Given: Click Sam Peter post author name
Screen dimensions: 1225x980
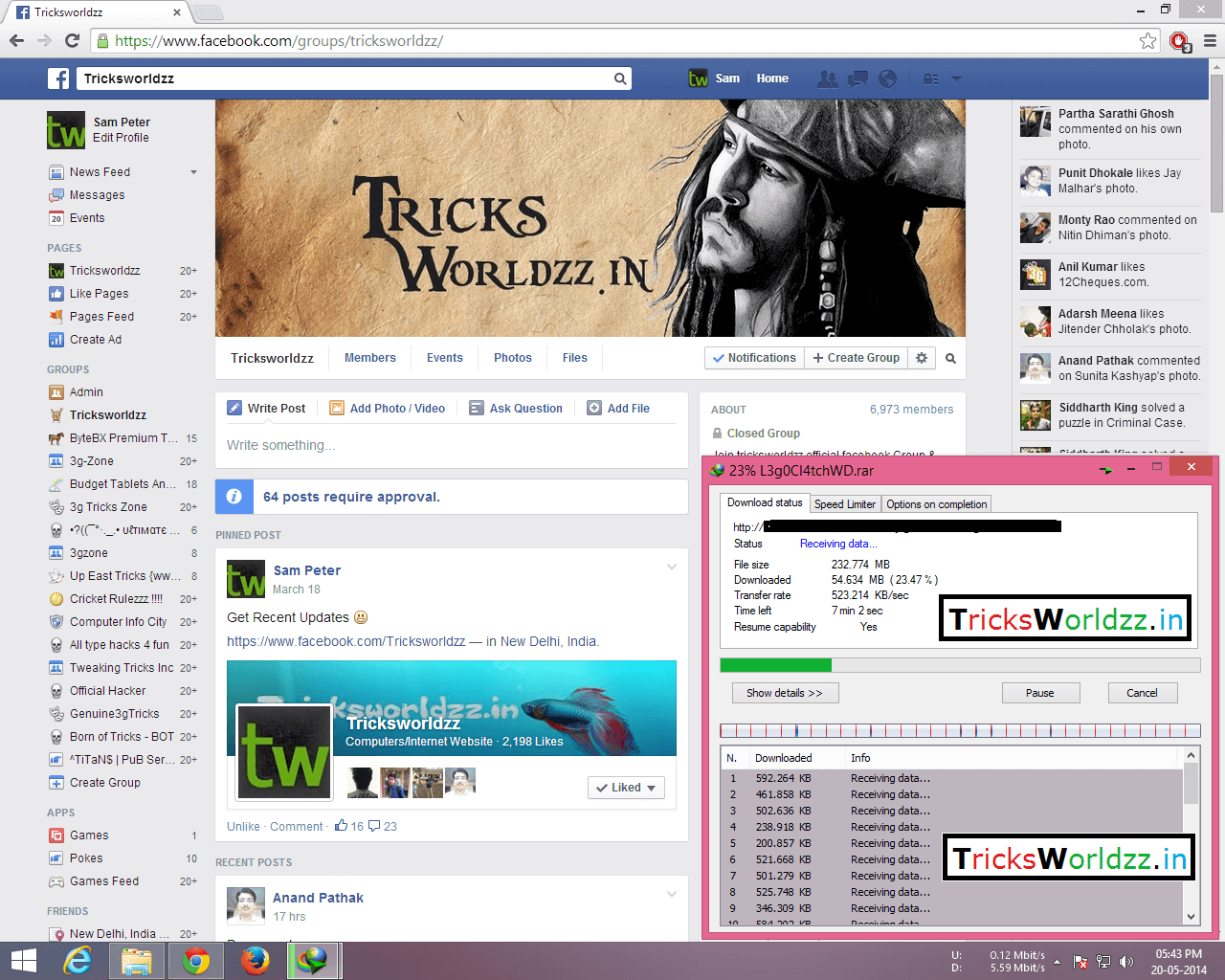Looking at the screenshot, I should [x=306, y=570].
